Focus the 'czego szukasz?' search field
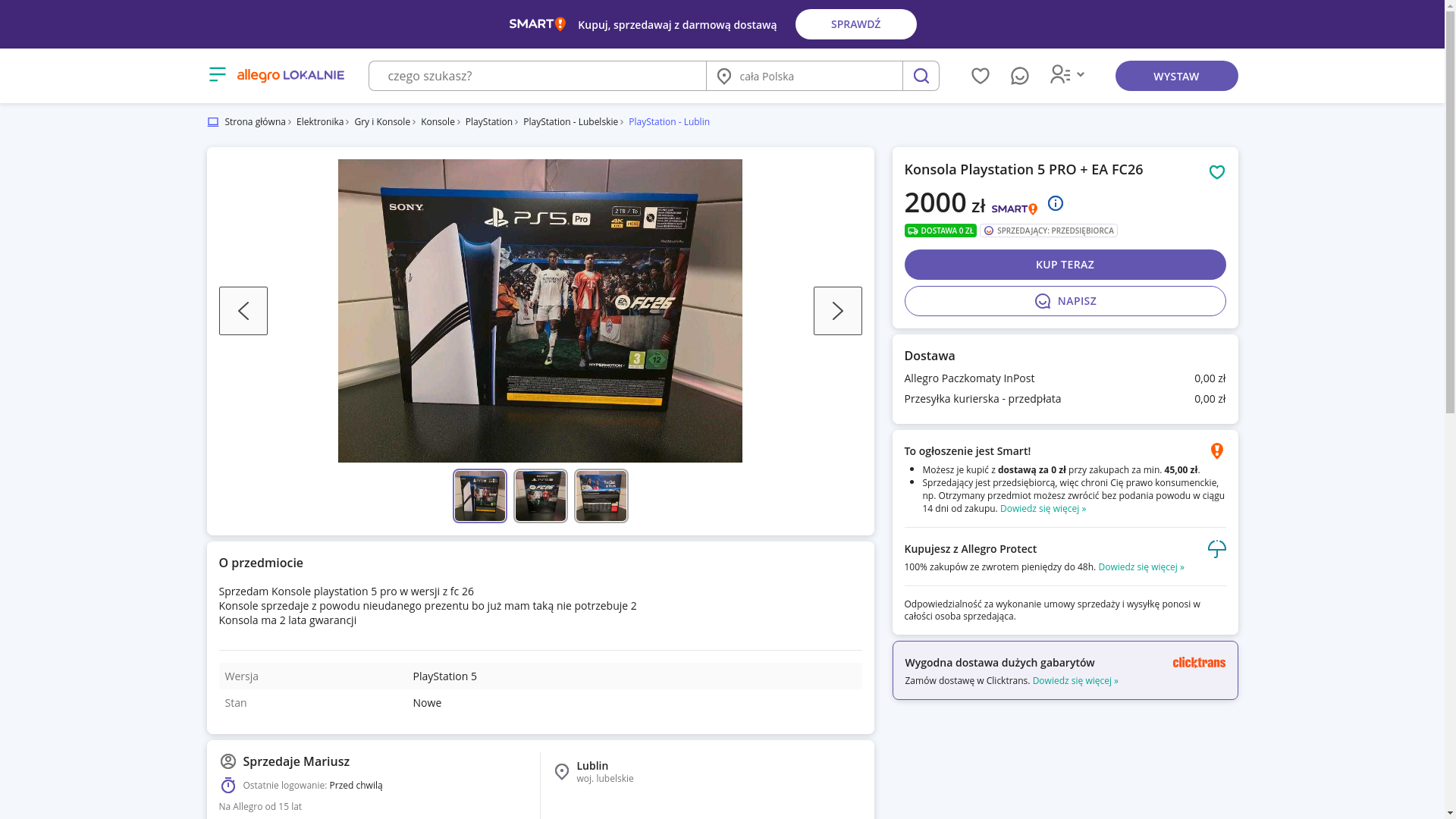1456x819 pixels. click(x=537, y=76)
